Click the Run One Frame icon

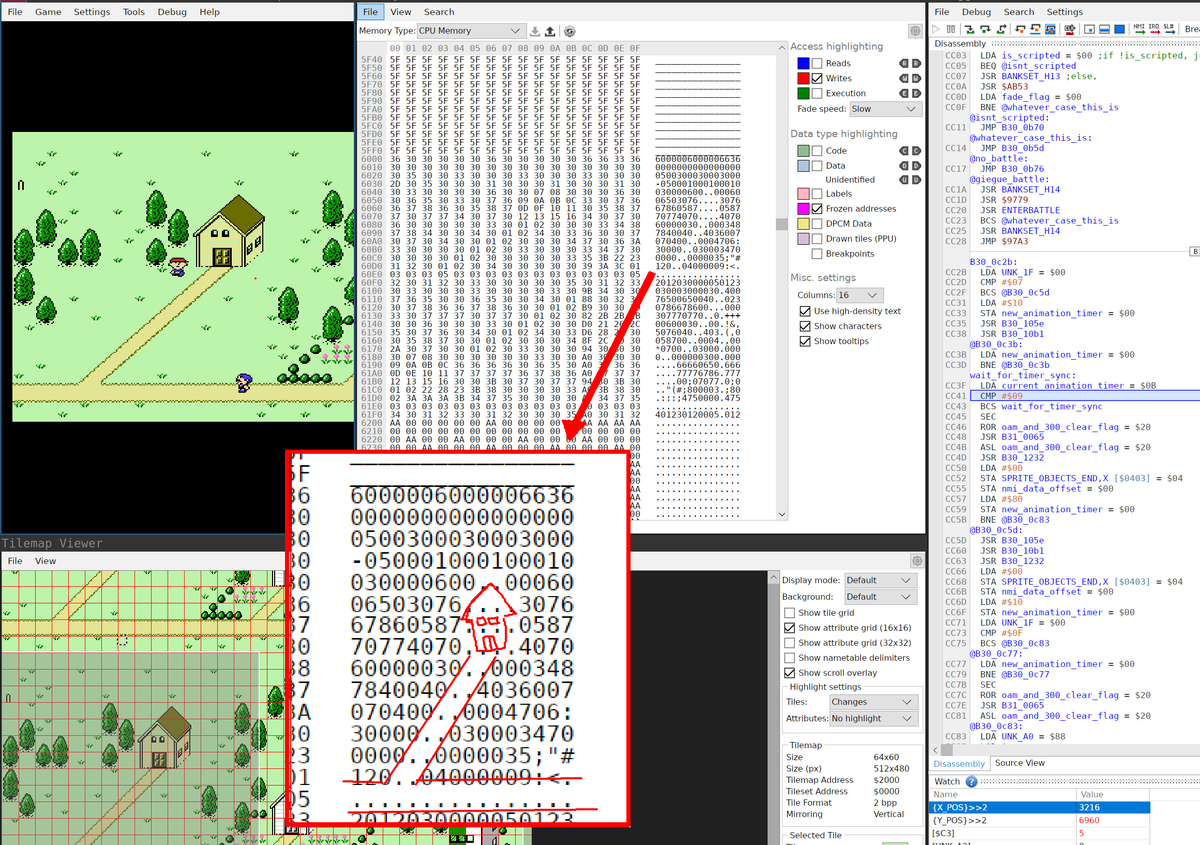1119,29
